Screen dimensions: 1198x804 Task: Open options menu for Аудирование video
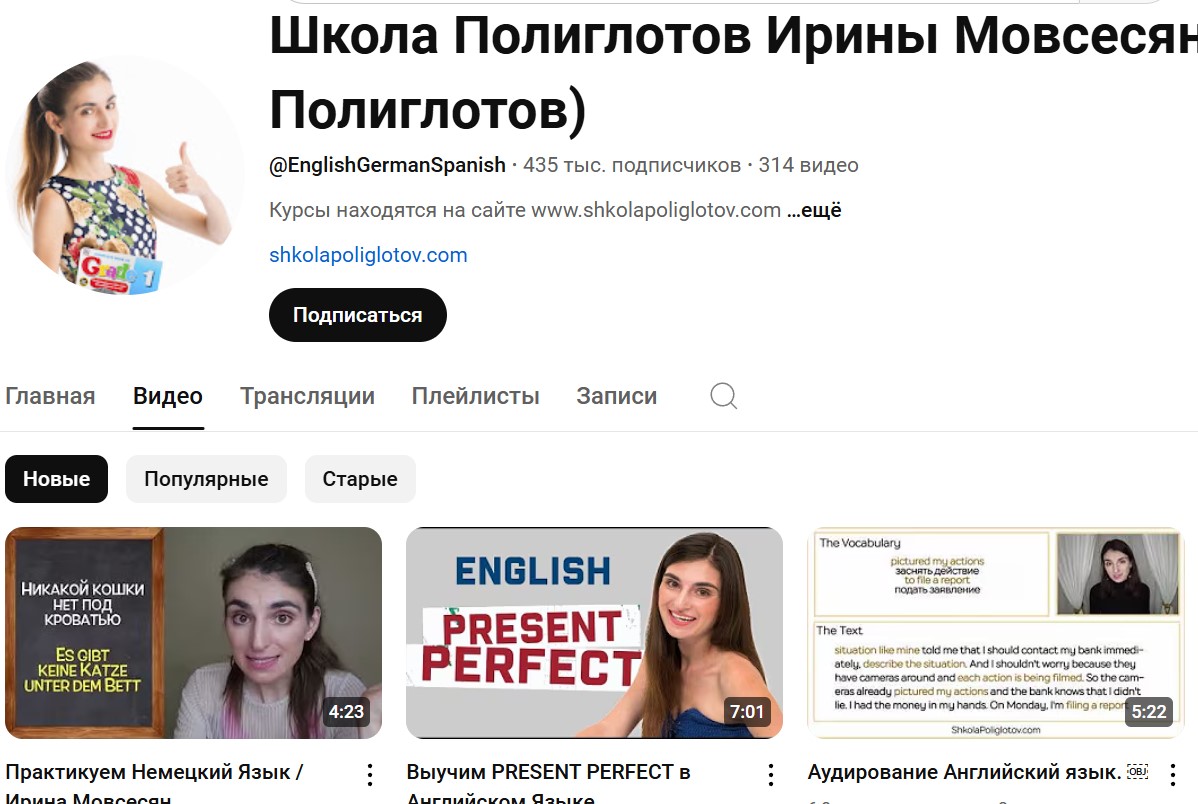point(1172,775)
